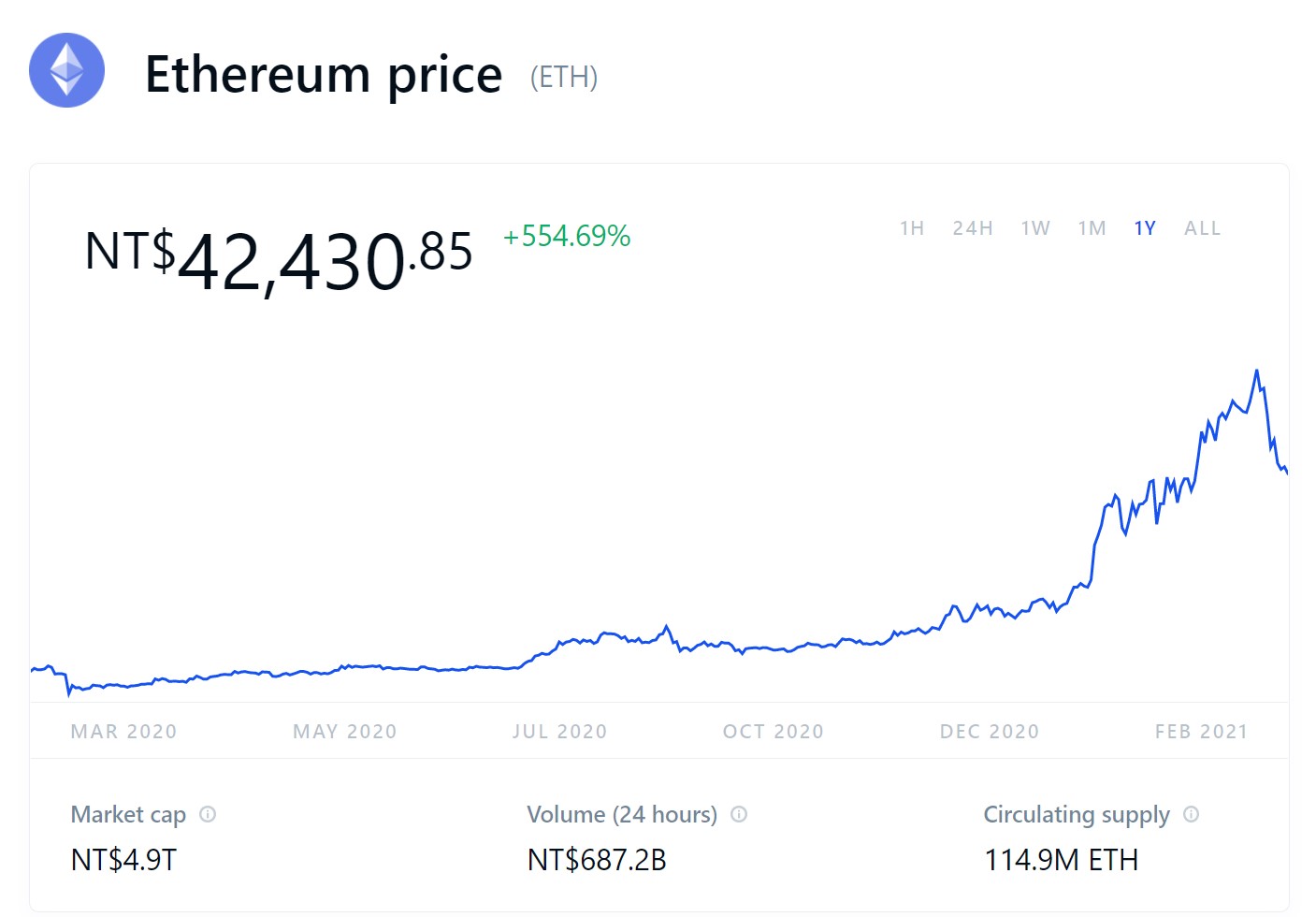Select the 1Y time range tab
The image size is (1316, 917).
[1145, 228]
